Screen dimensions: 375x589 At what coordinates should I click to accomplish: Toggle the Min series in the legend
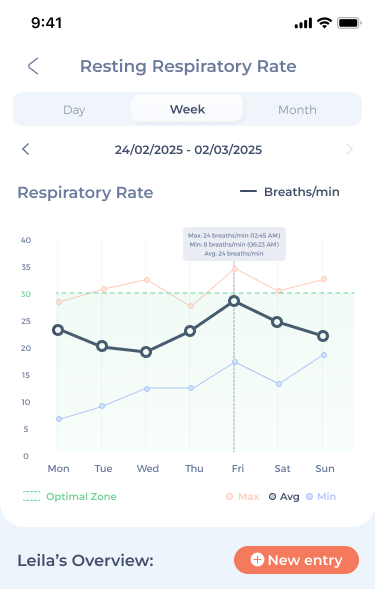pyautogui.click(x=321, y=497)
